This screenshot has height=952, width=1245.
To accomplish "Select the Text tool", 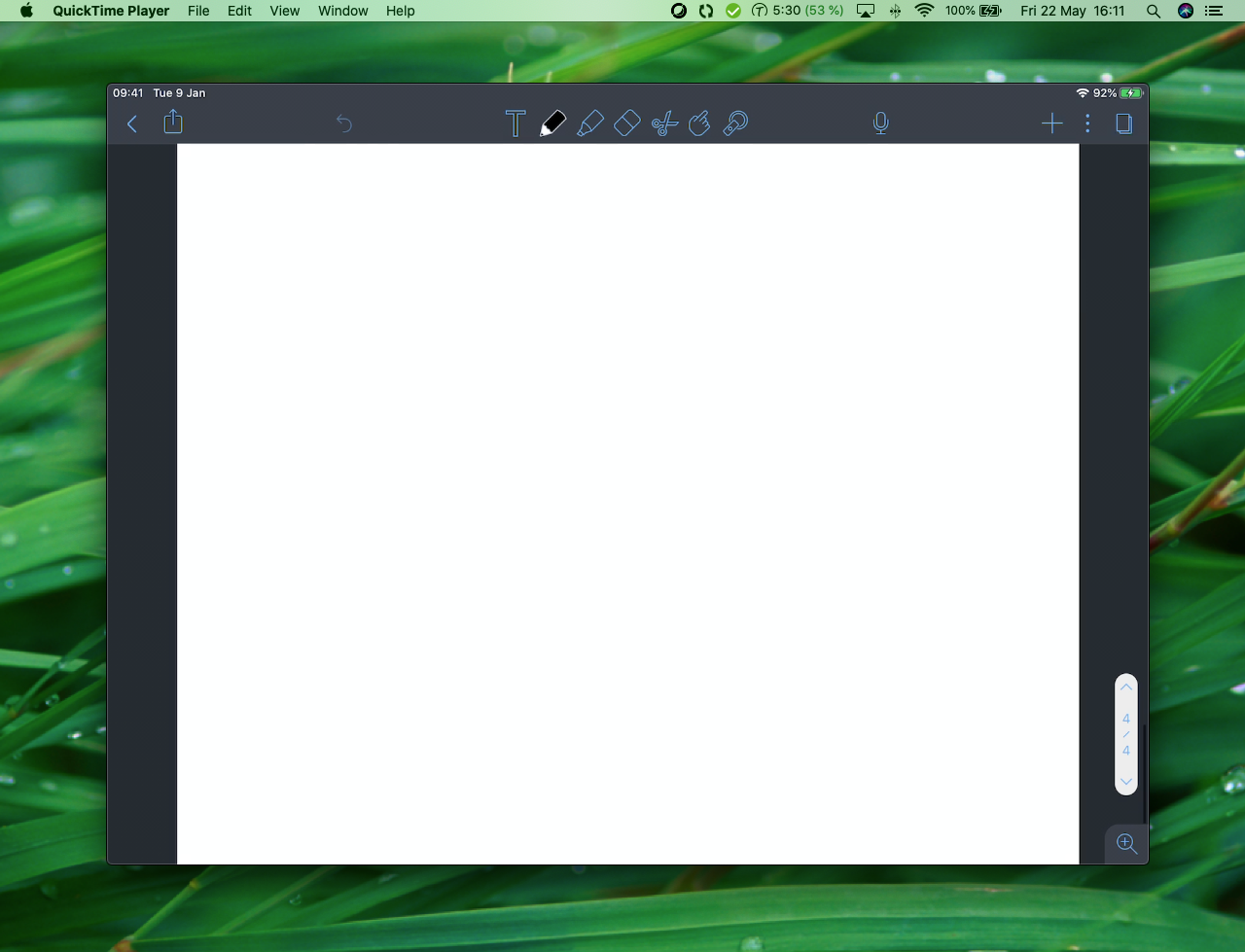I will [516, 123].
